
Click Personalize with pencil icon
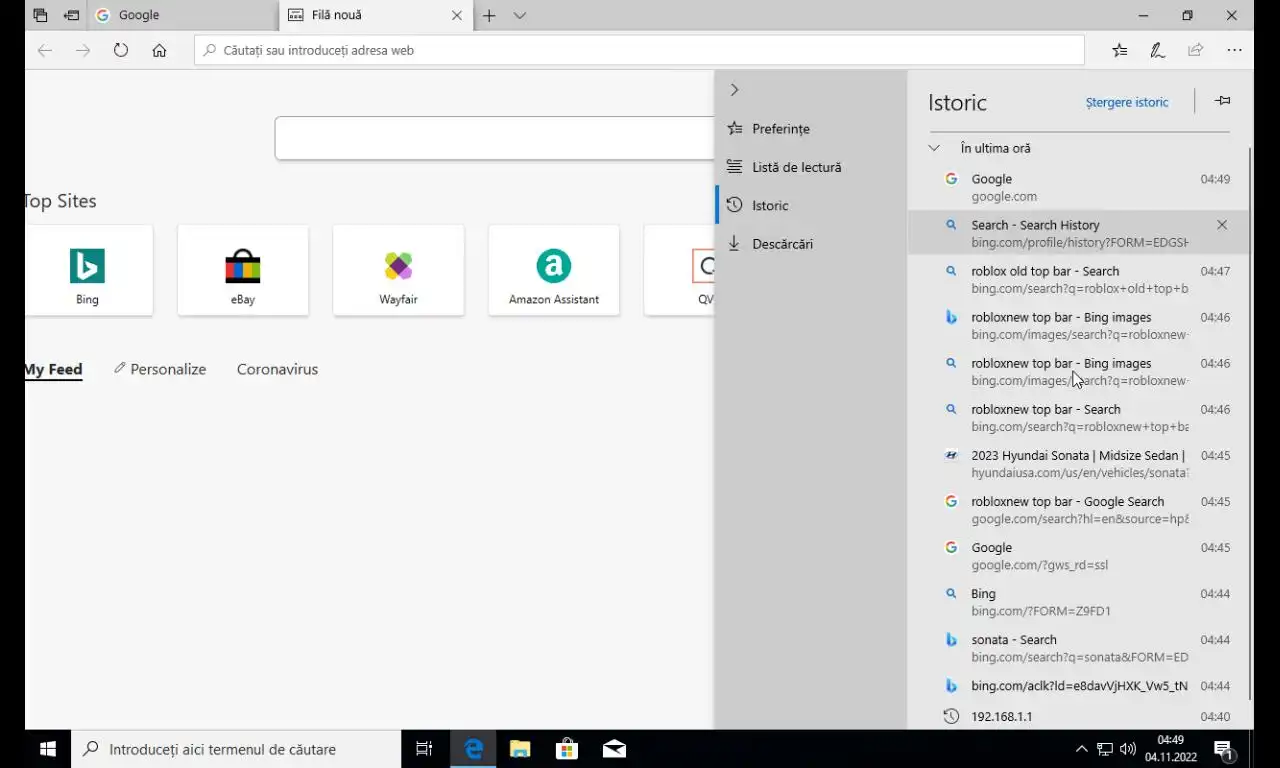(160, 369)
